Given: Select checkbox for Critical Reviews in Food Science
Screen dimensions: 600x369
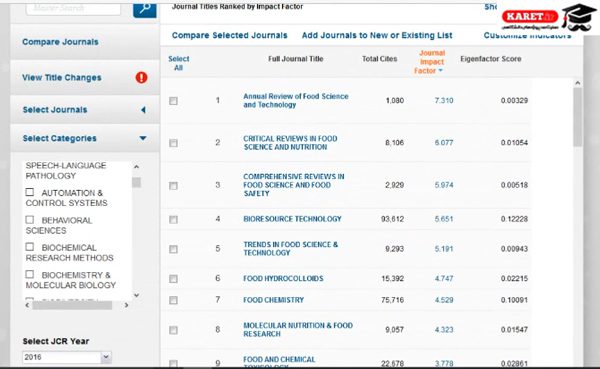Looking at the screenshot, I should 173,143.
